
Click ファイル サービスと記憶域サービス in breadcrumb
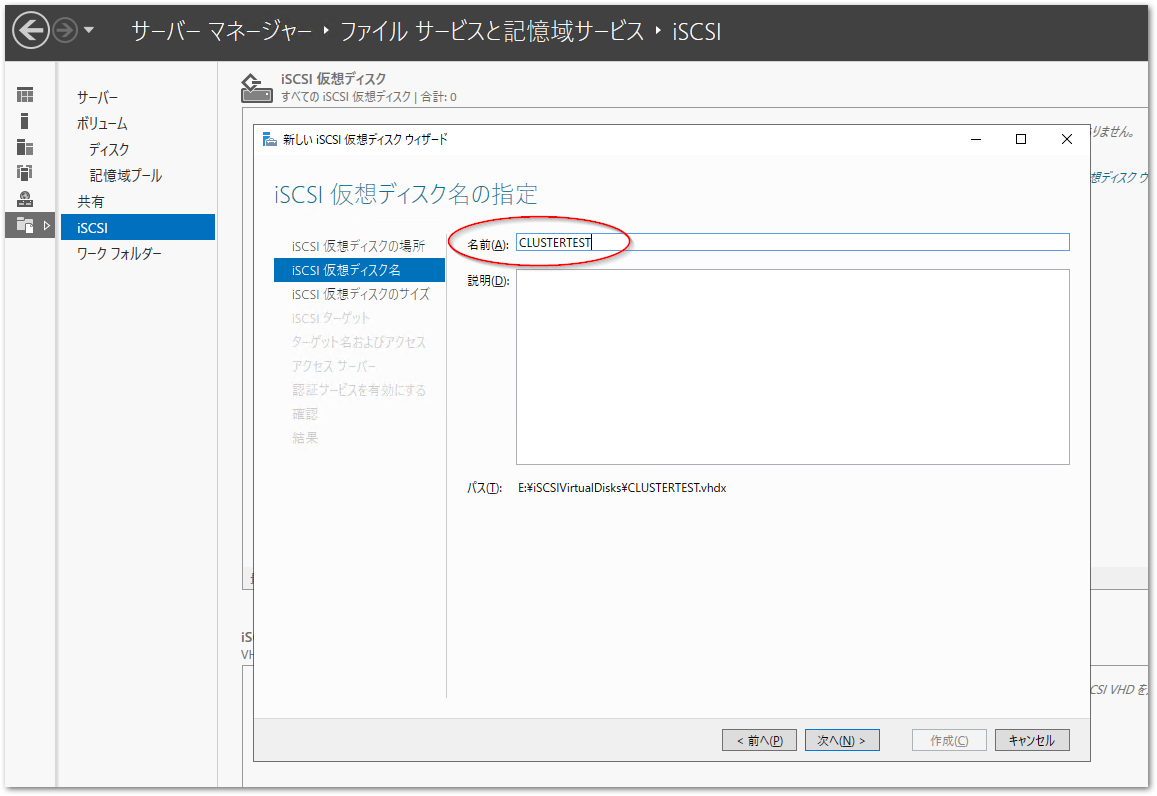492,31
